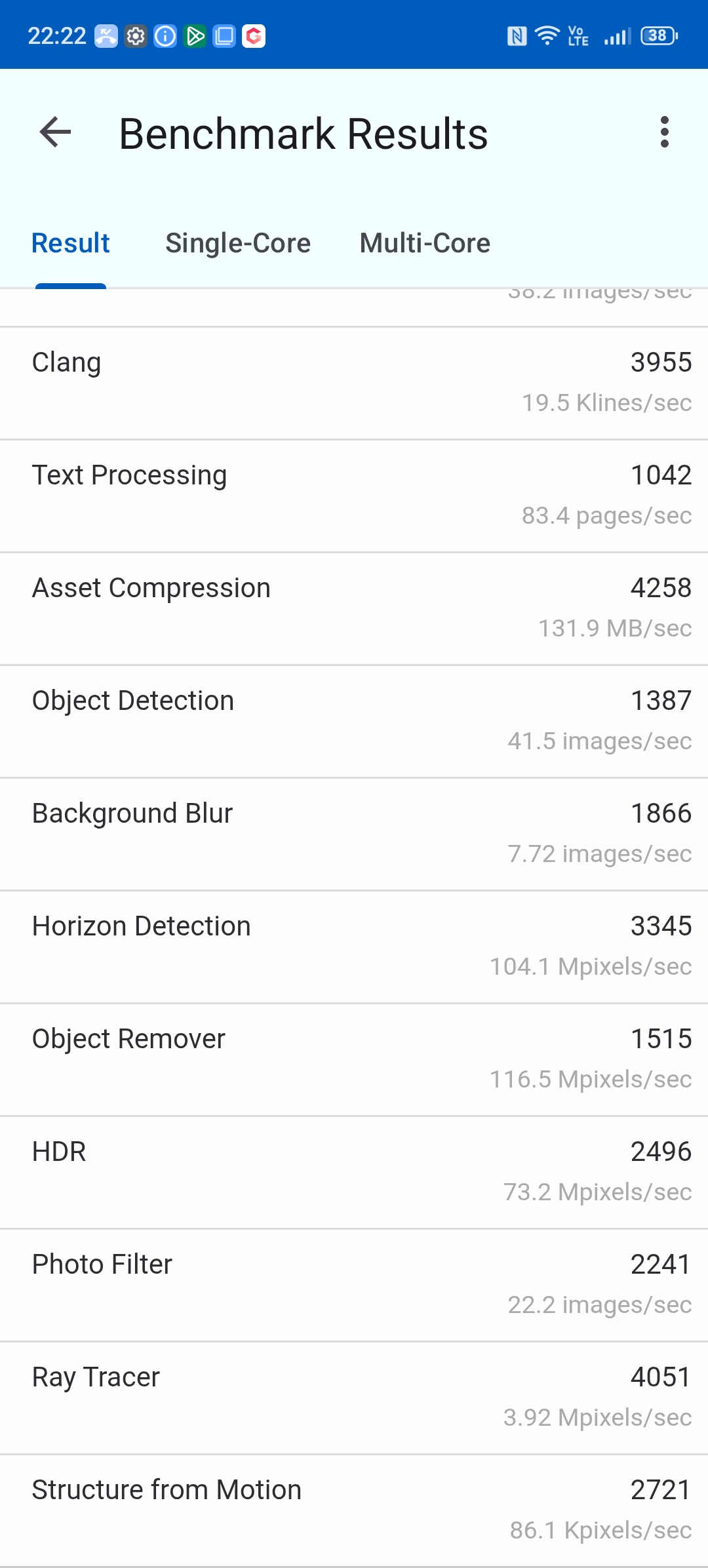Tap the settings gear notification icon
The height and width of the screenshot is (1568, 708).
pyautogui.click(x=136, y=36)
